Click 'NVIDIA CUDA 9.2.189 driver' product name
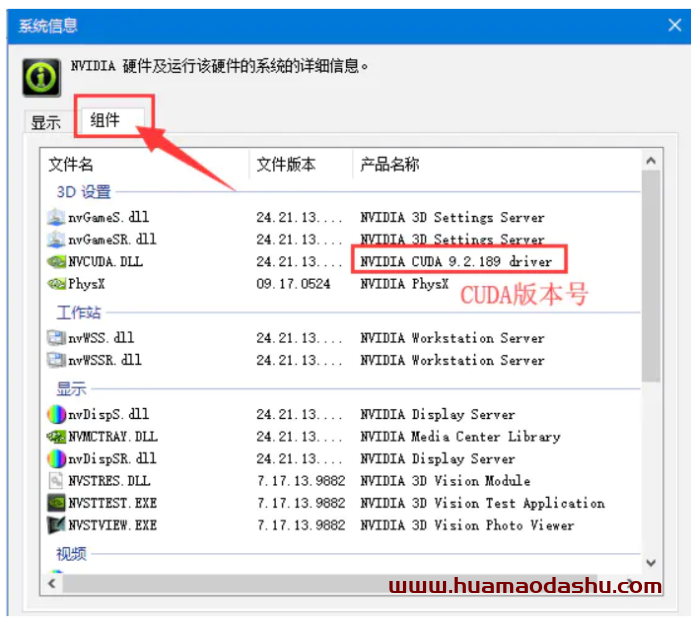 (456, 262)
